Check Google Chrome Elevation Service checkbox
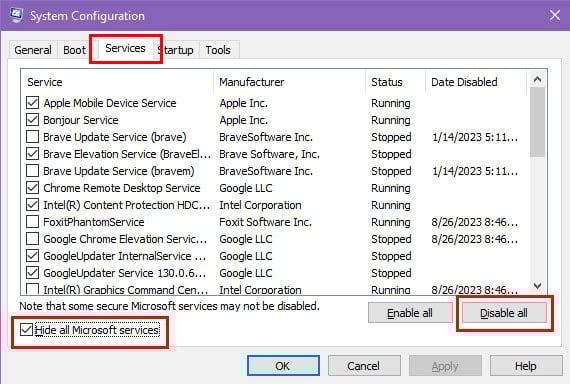Image resolution: width=570 pixels, height=384 pixels. tap(32, 239)
